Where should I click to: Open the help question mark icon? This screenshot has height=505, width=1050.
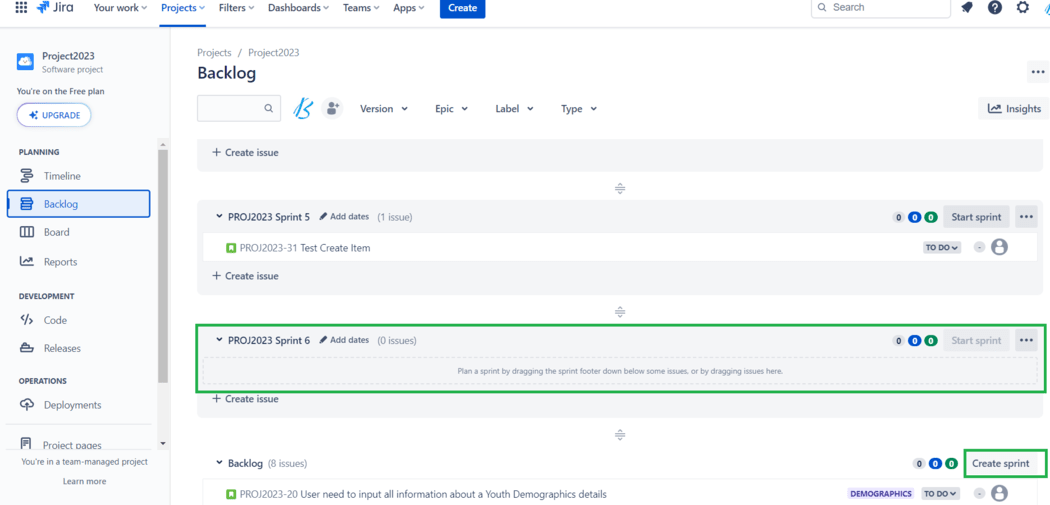point(995,8)
